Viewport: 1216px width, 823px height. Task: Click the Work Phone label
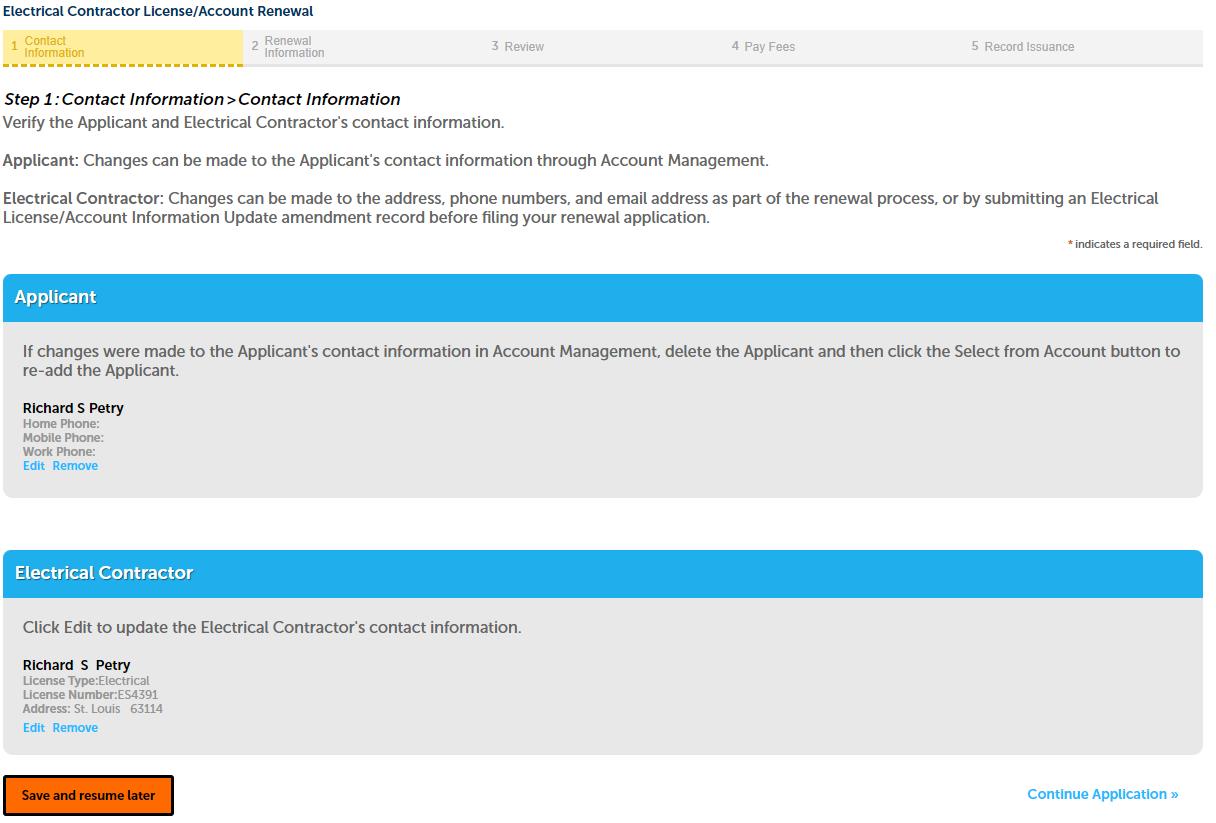(59, 452)
